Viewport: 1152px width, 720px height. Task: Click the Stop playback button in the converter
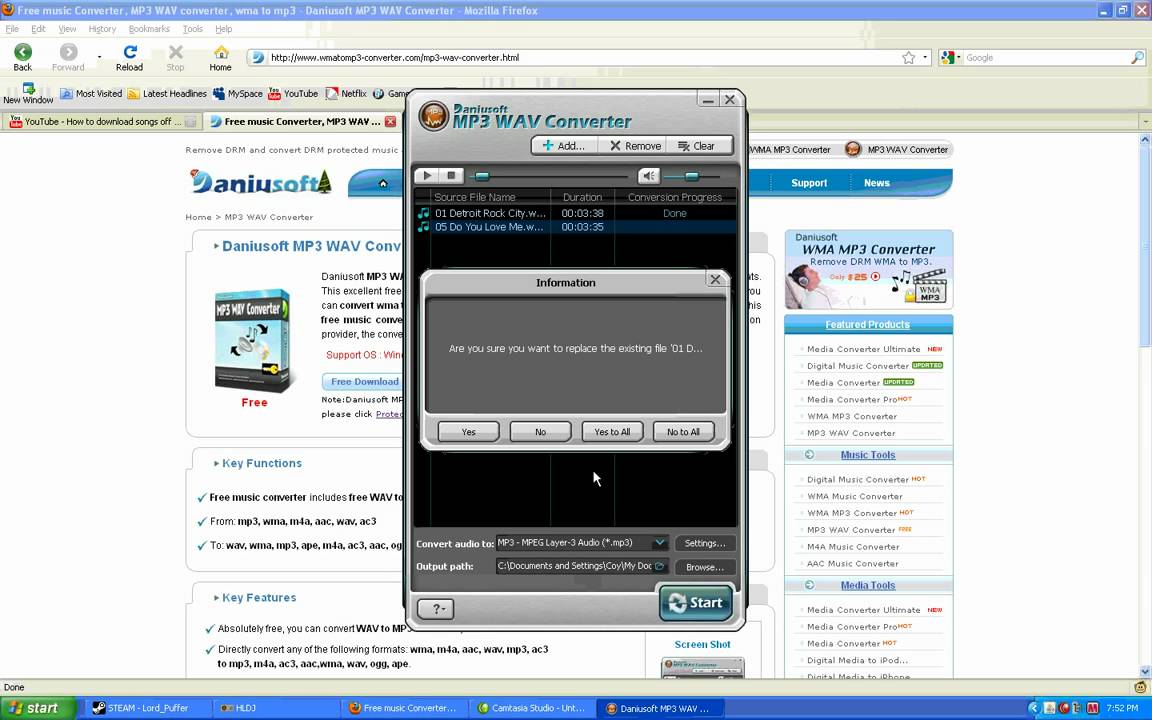[451, 176]
